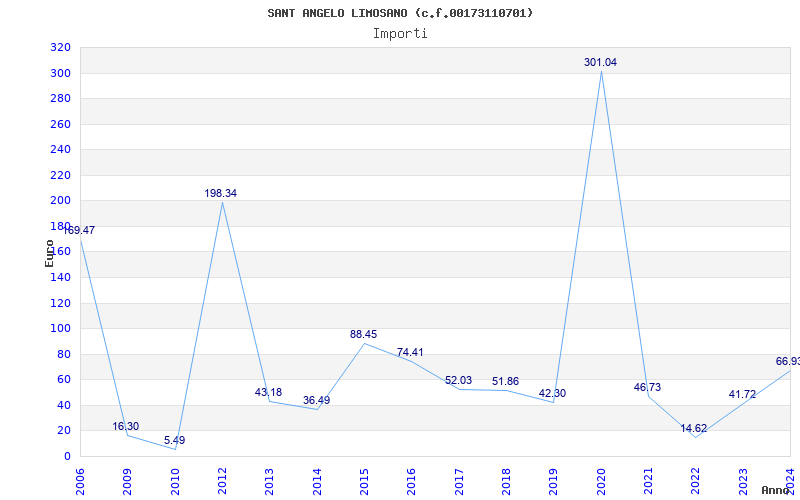Click the 80 y-axis tick label
Screen dimensions: 800x500
coord(64,355)
